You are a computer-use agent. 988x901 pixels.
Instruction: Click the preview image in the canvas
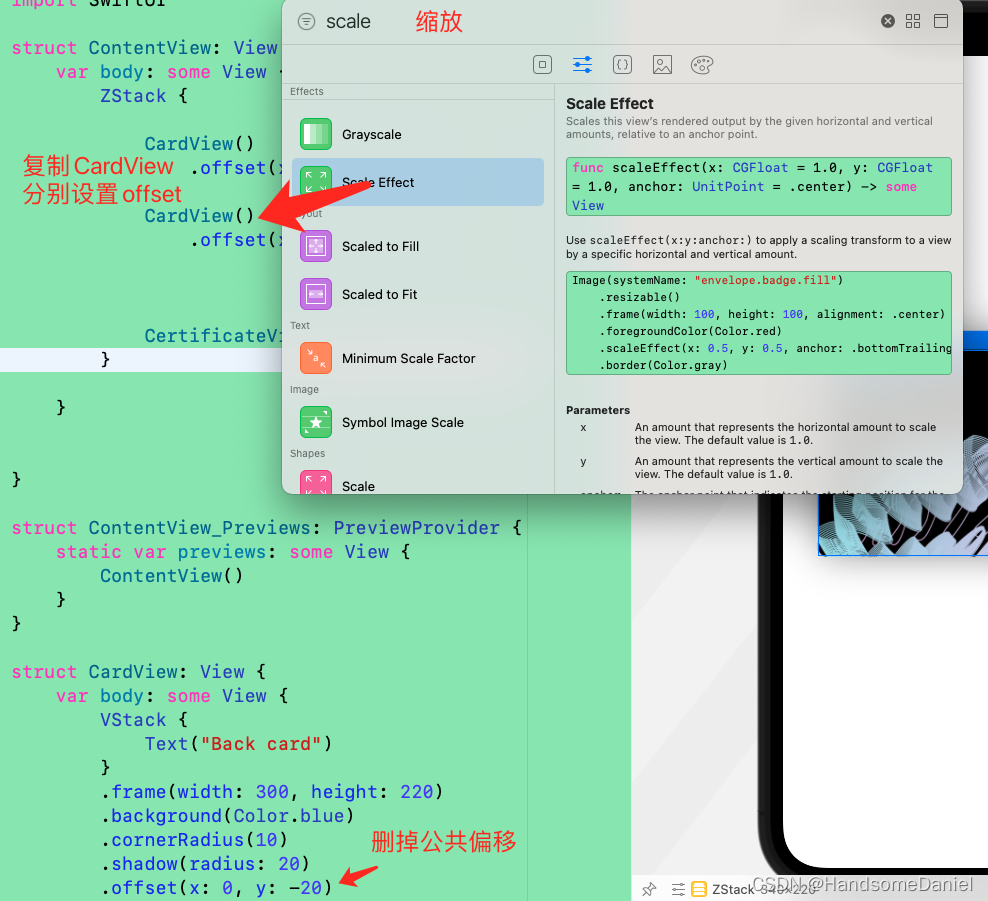[x=902, y=525]
